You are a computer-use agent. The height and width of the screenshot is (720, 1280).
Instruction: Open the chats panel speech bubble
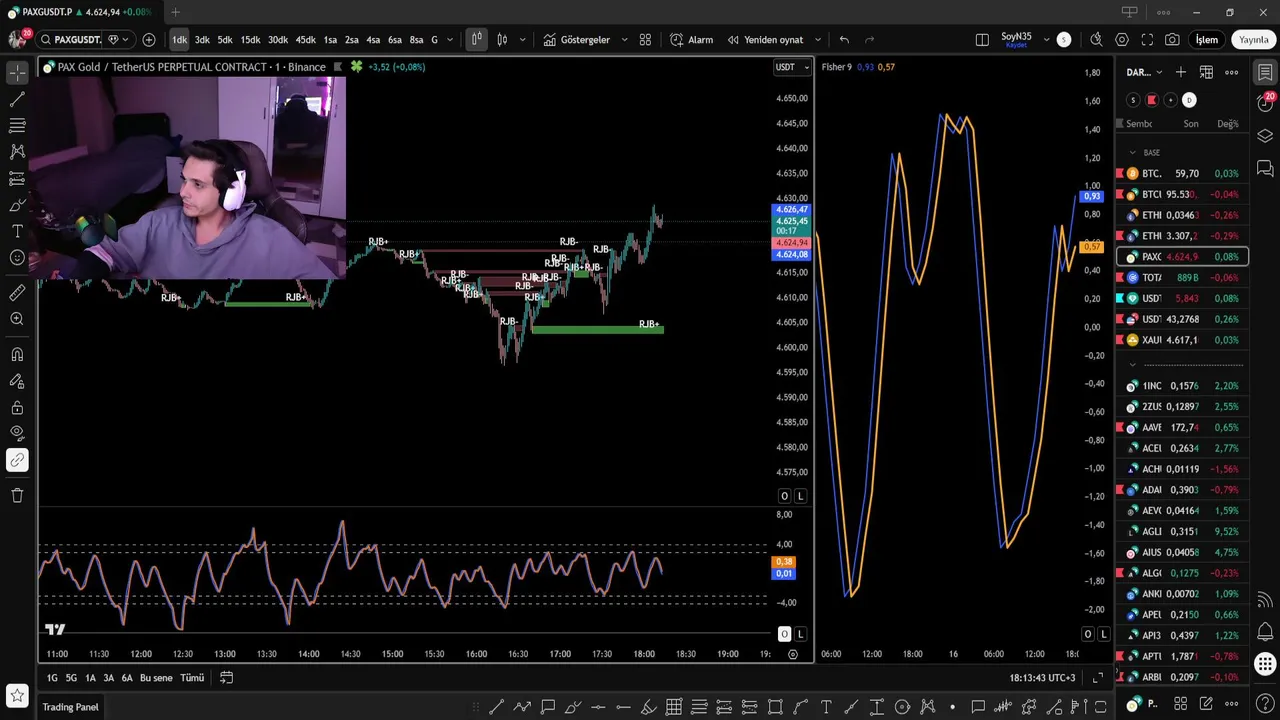pyautogui.click(x=1265, y=167)
